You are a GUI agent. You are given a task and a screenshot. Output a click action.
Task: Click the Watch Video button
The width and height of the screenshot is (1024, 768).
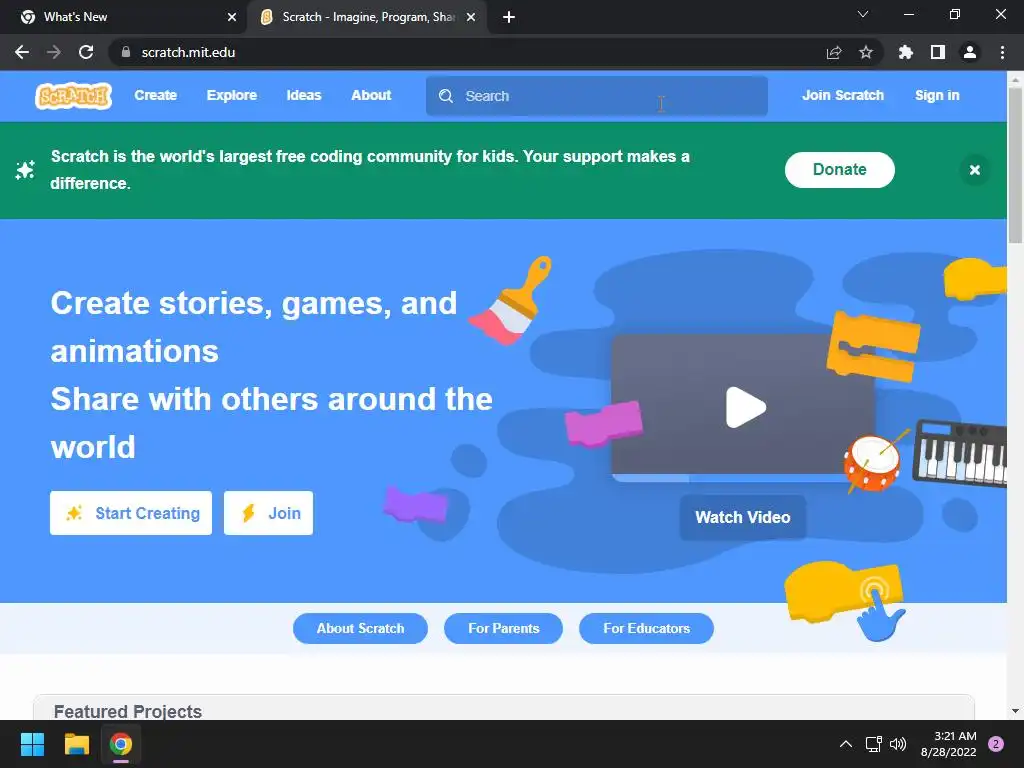pos(743,517)
